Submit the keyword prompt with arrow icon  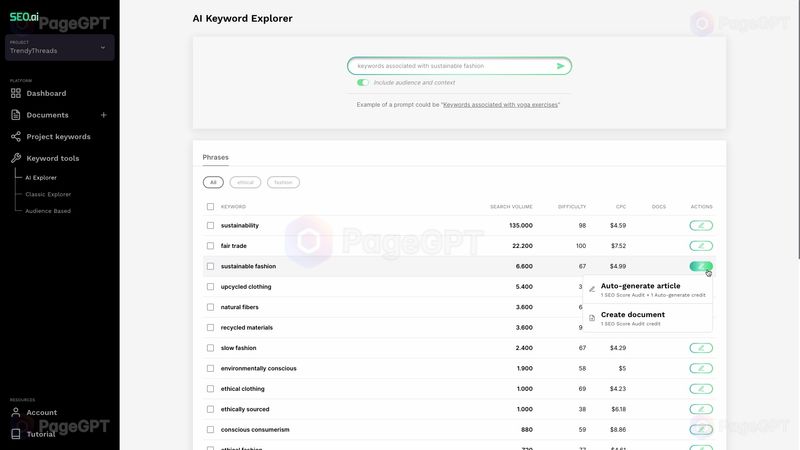[560, 66]
